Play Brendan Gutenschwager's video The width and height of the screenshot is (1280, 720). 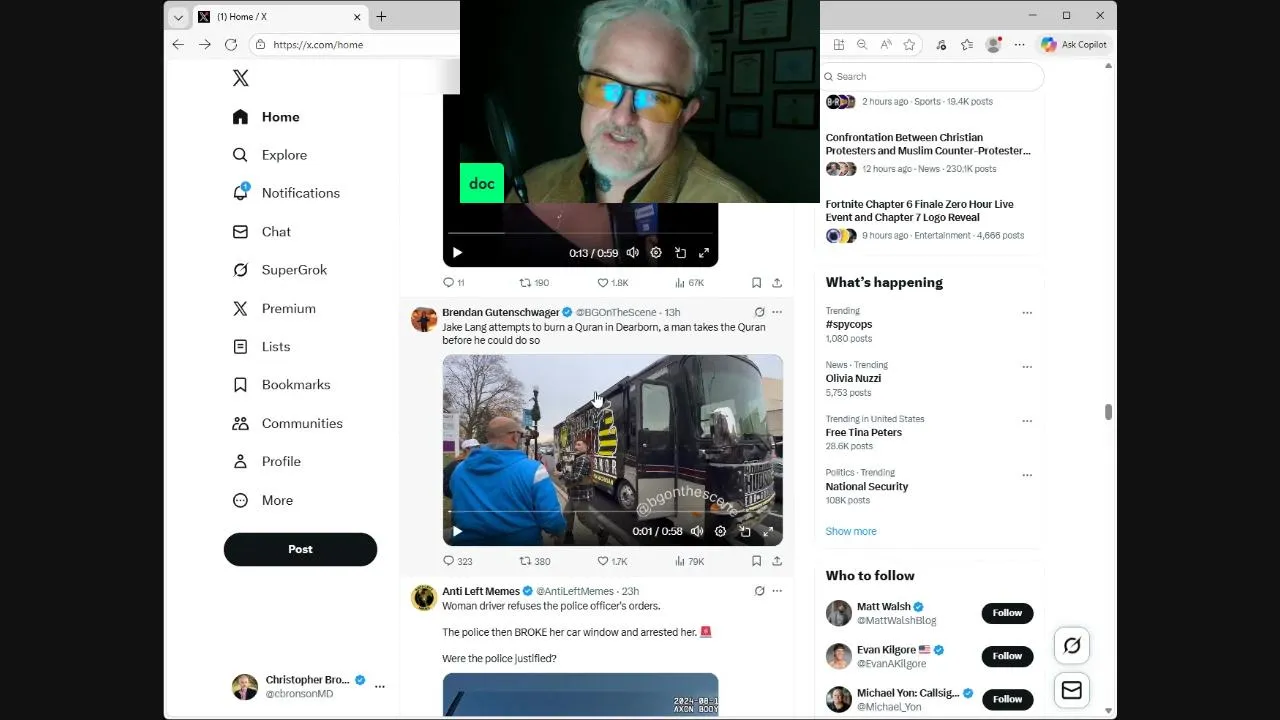[x=457, y=532]
